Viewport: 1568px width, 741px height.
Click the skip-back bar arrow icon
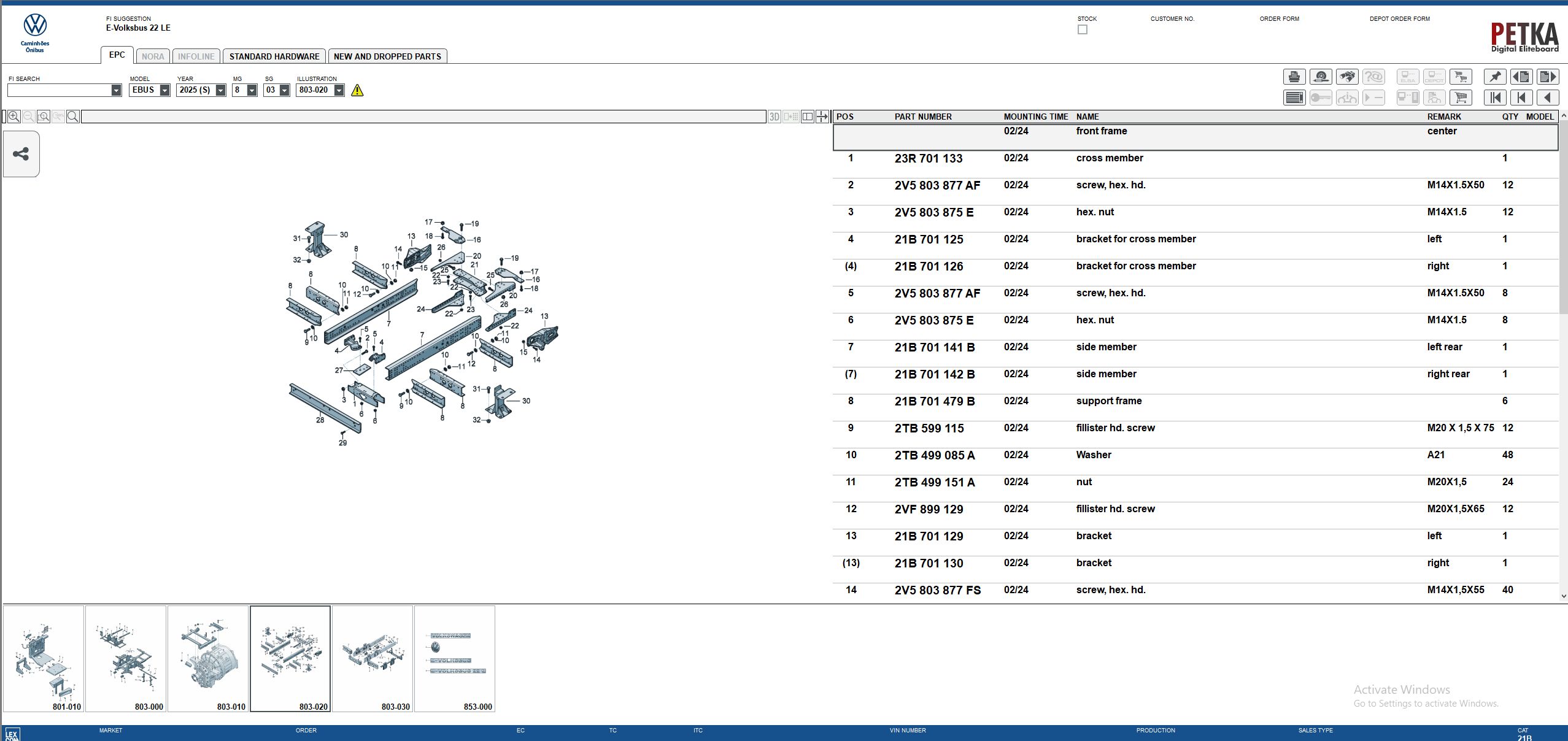(x=1521, y=98)
